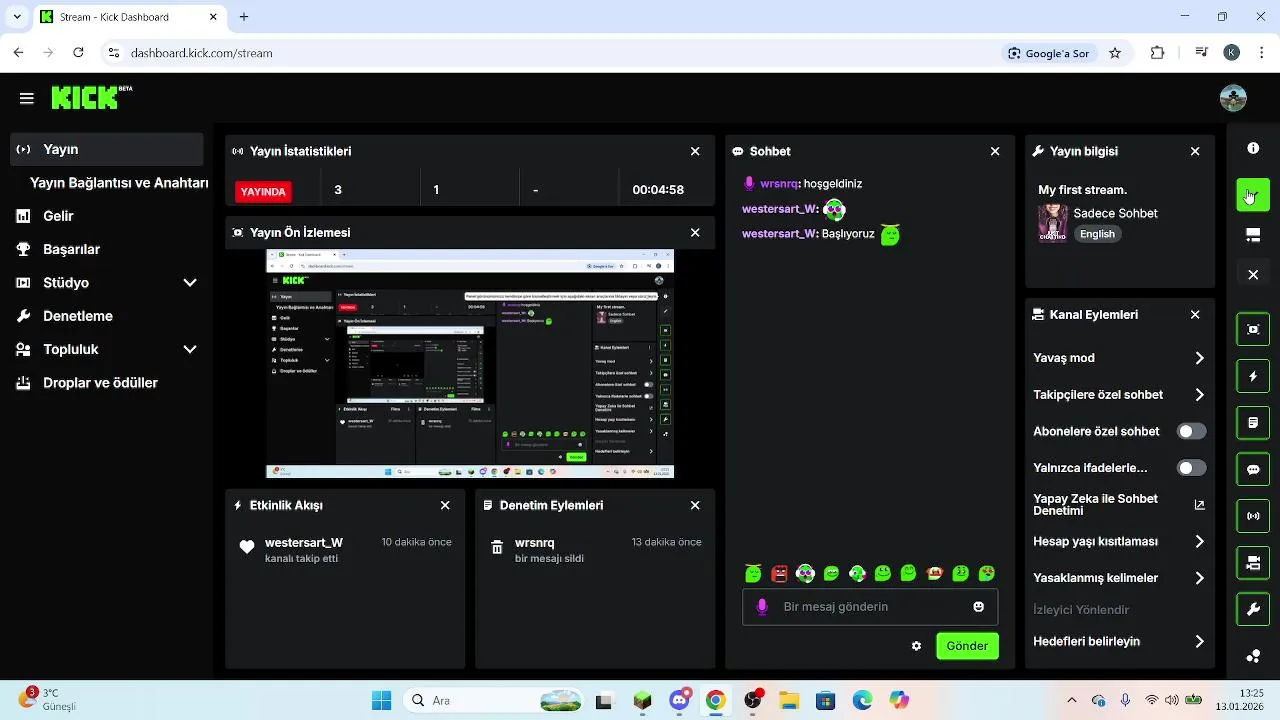
Task: Expand the Topluluk sidebar section
Action: 190,350
